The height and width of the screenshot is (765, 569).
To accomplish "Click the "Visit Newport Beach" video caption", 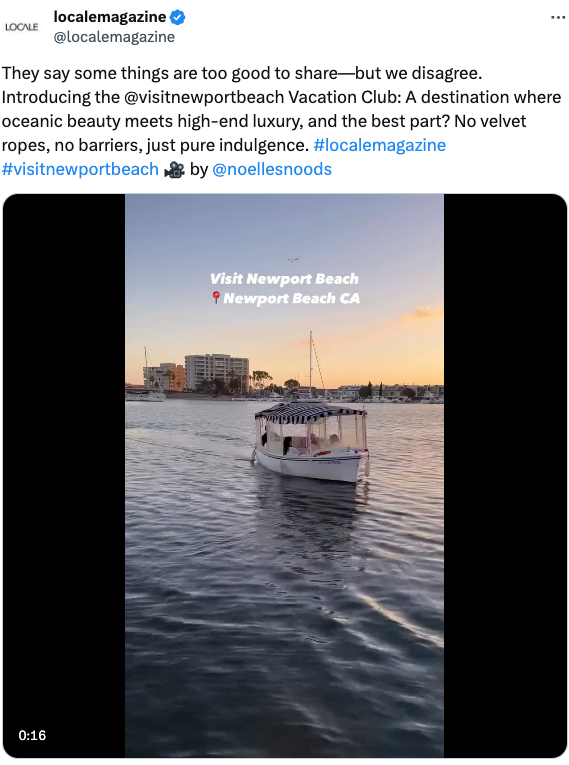I will point(284,279).
